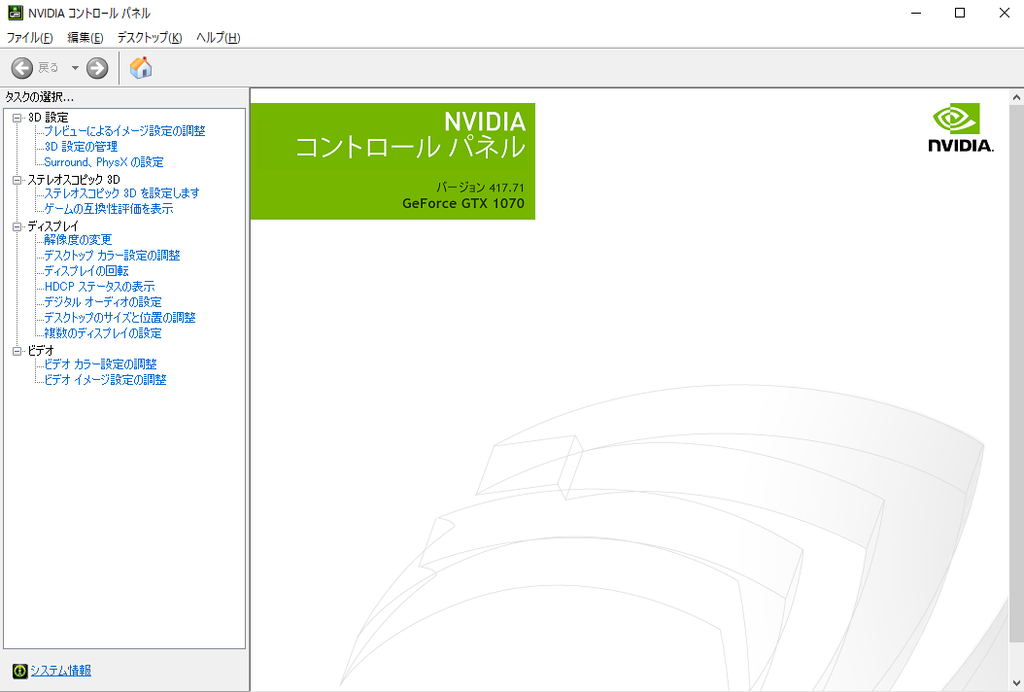Click the GeForce GTX 1070 text
Screen dimensions: 1024x692
point(463,204)
